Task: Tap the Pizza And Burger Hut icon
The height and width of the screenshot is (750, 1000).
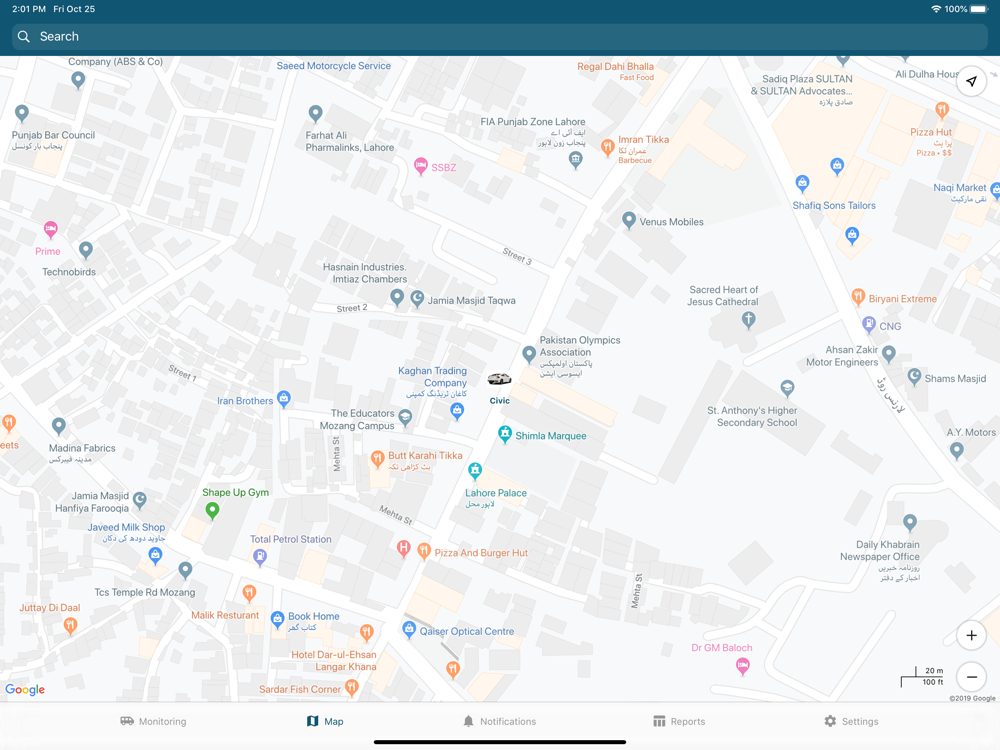Action: tap(423, 551)
